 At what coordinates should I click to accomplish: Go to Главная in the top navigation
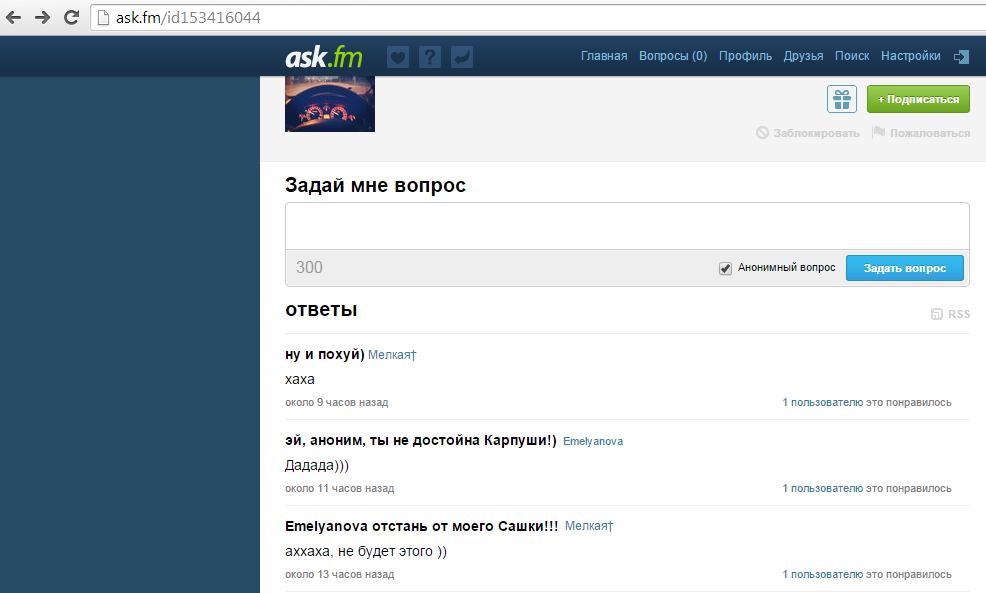pyautogui.click(x=604, y=56)
